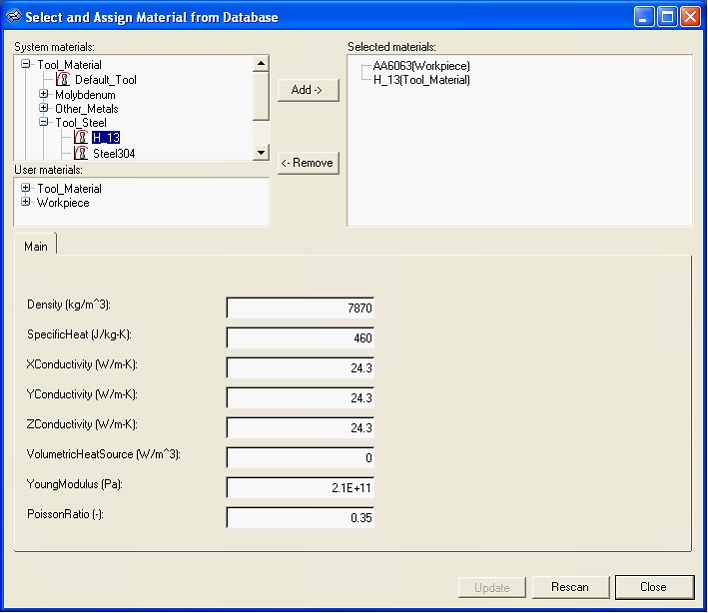Switch to the Main tab

pos(35,246)
